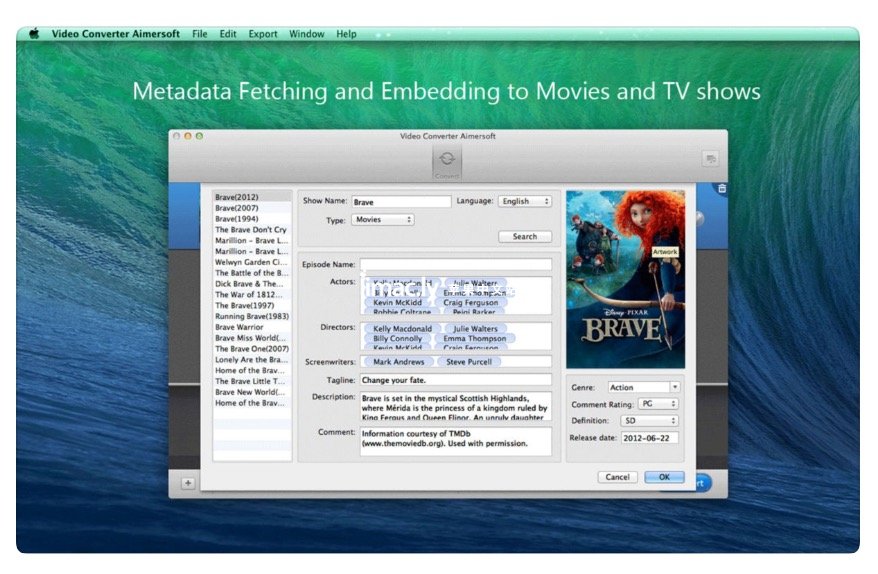Click the plus add-file button in main window
The width and height of the screenshot is (878, 574).
[188, 483]
